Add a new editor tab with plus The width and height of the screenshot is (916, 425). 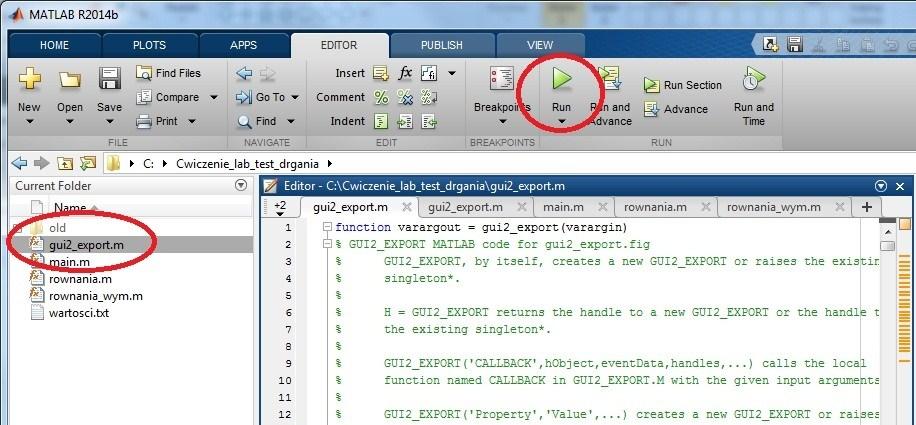click(867, 207)
